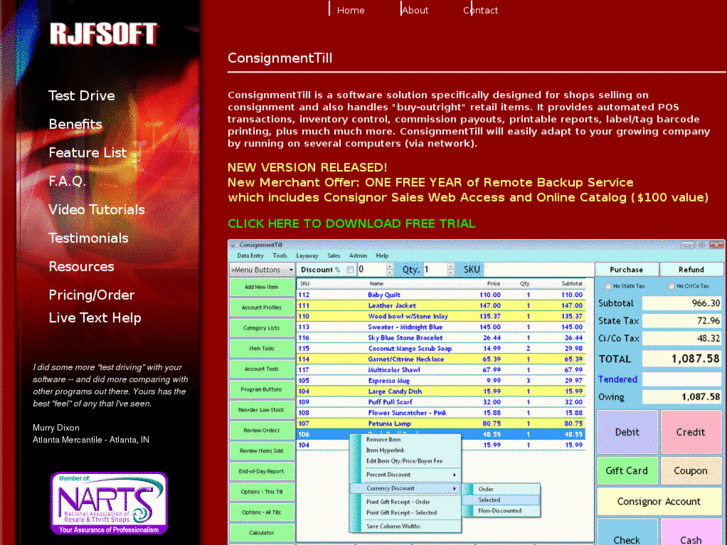727x545 pixels.
Task: View the Benefits page
Action: click(76, 124)
